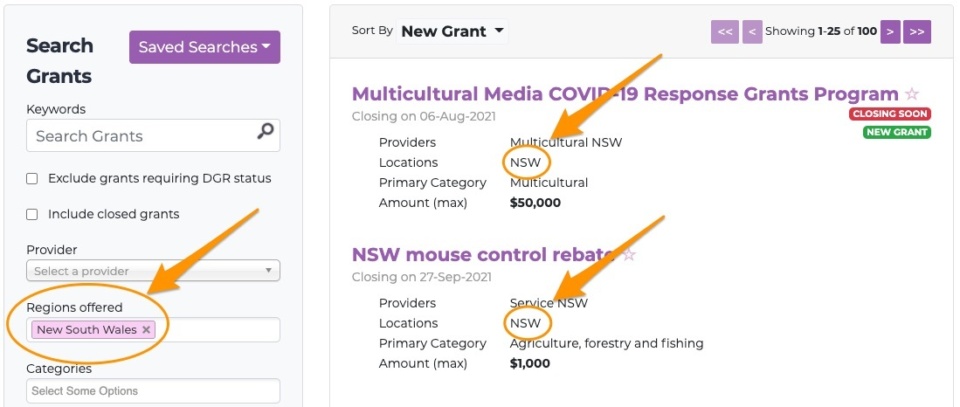Go to the first results page
The width and height of the screenshot is (960, 407).
[x=725, y=32]
